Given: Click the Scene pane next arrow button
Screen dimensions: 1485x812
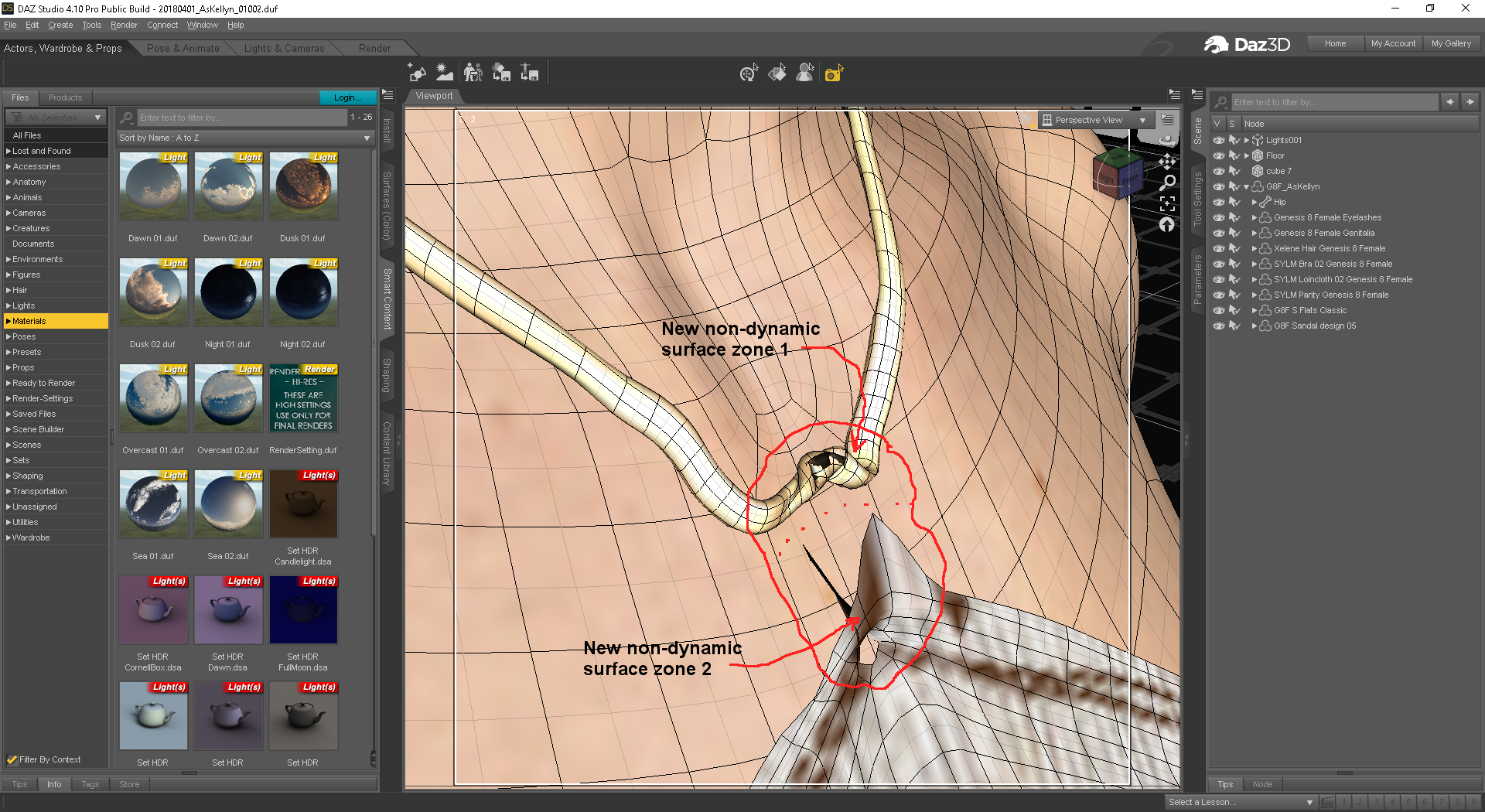Looking at the screenshot, I should pyautogui.click(x=1470, y=102).
